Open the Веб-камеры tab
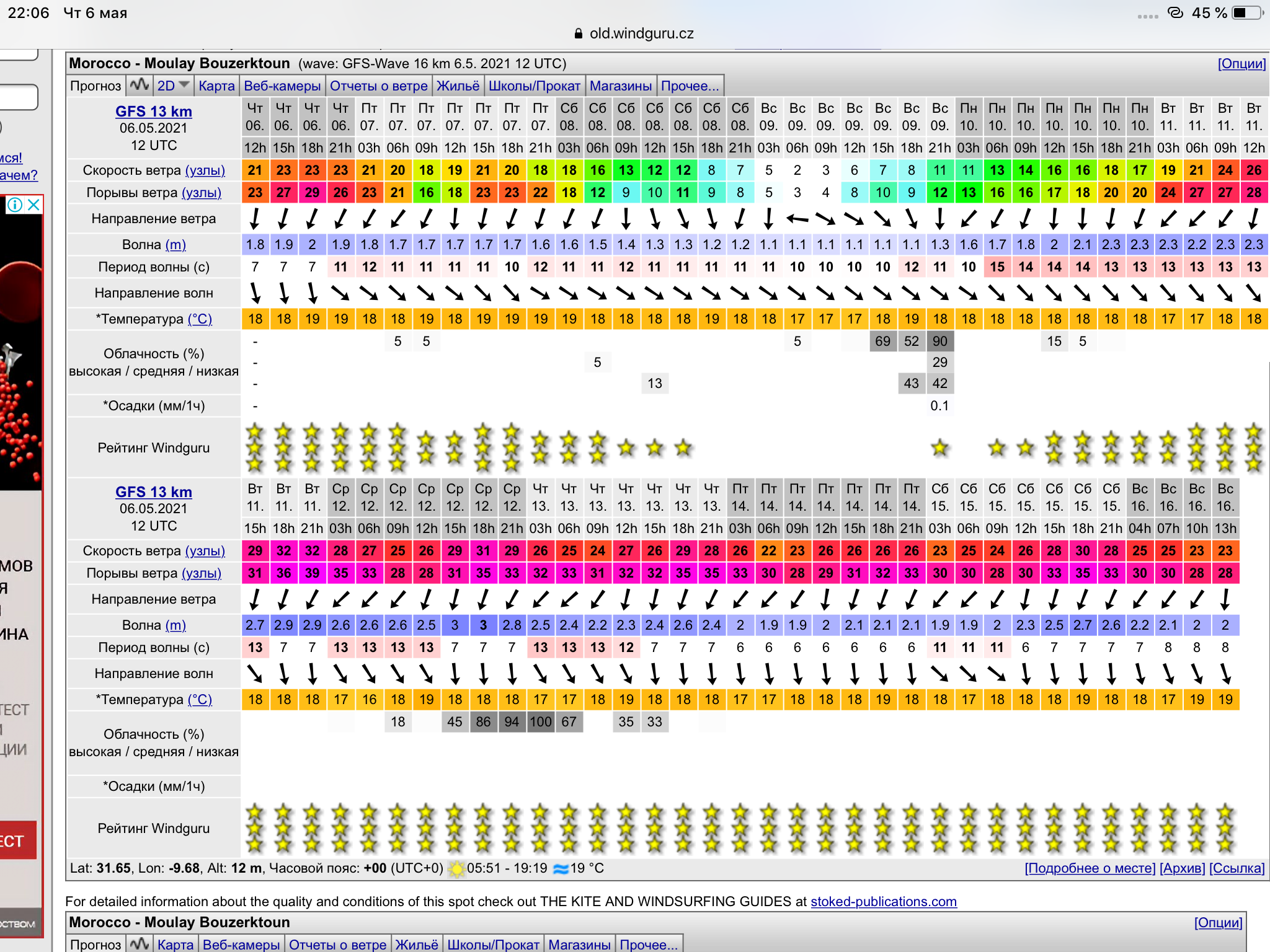This screenshot has width=1270, height=952. coord(282,86)
